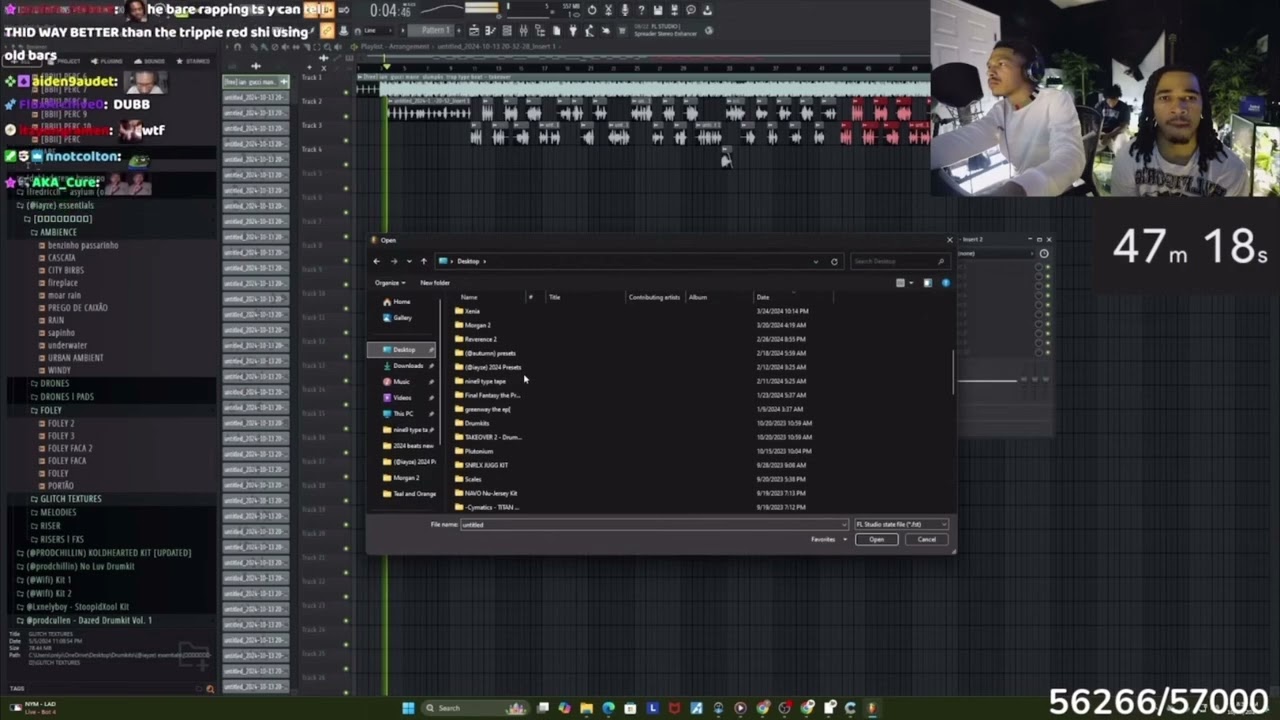This screenshot has width=1280, height=720.
Task: Mute Track 1 in the playlist
Action: pos(346,92)
